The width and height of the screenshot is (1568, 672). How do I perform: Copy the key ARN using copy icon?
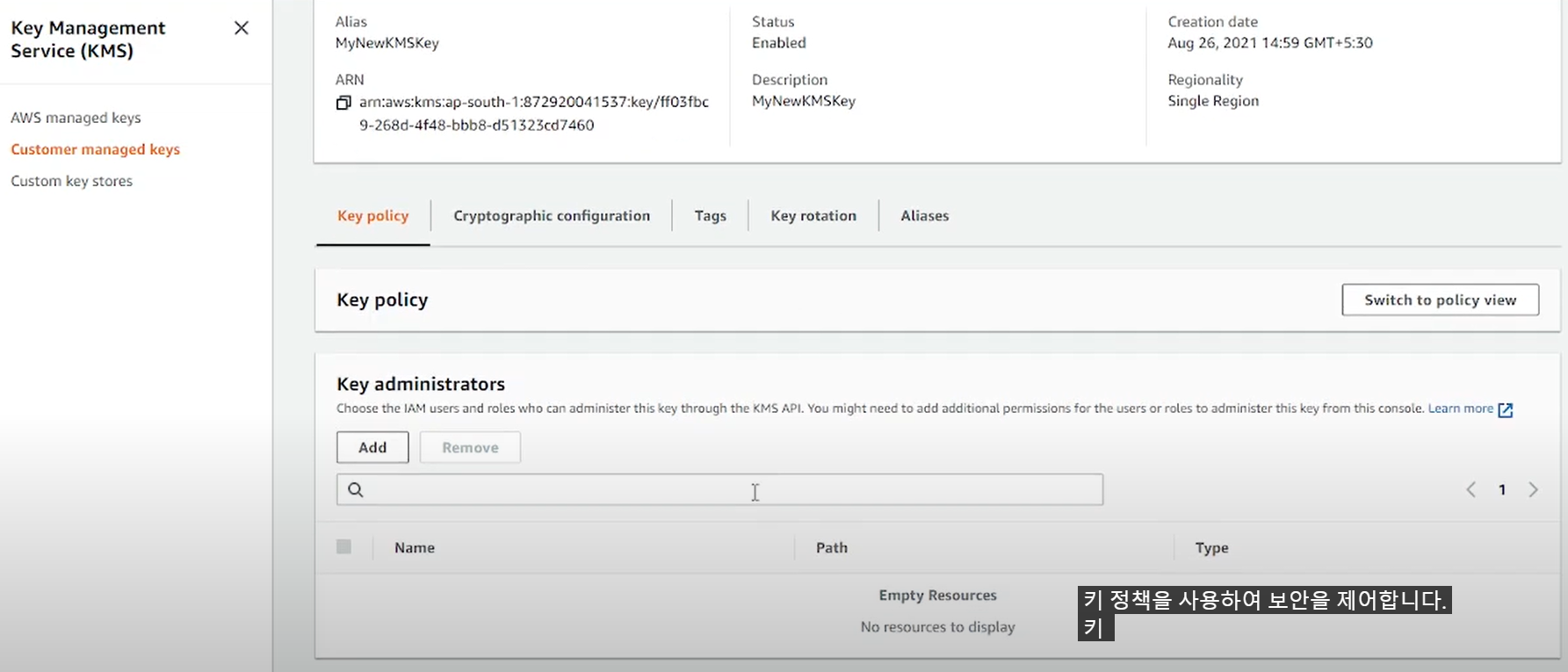tap(343, 103)
